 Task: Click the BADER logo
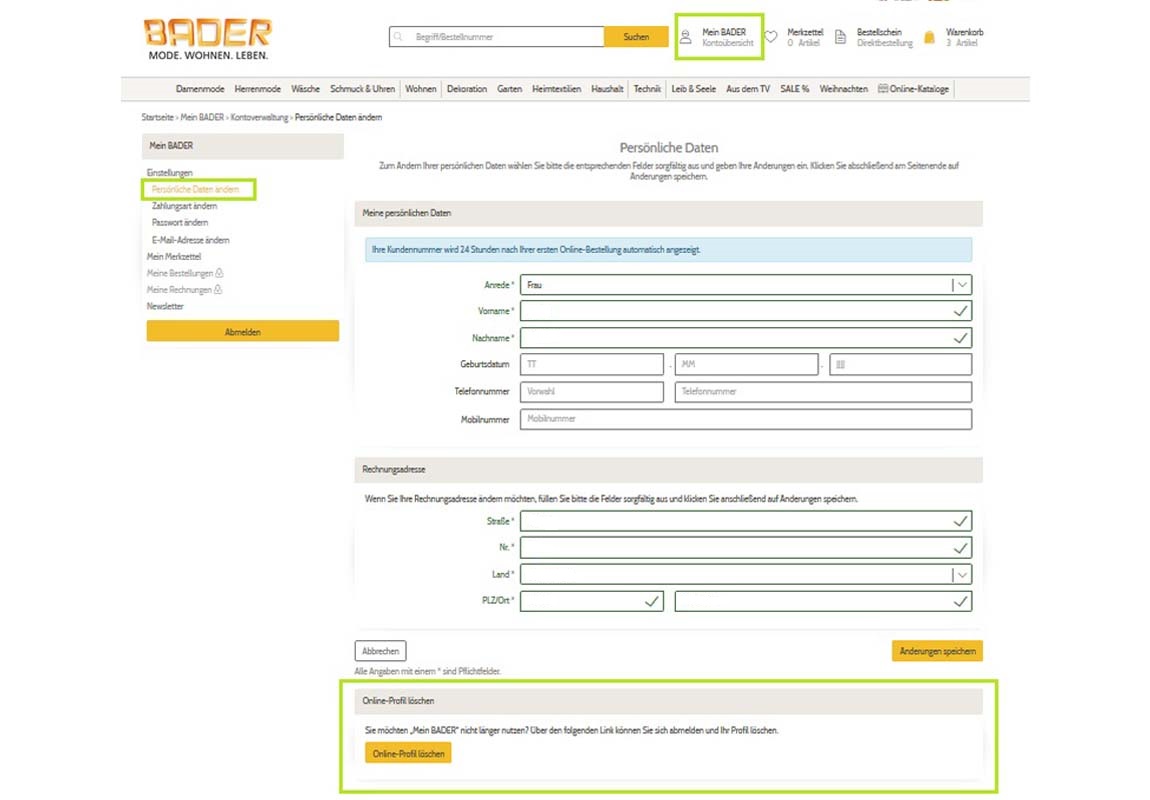point(207,38)
